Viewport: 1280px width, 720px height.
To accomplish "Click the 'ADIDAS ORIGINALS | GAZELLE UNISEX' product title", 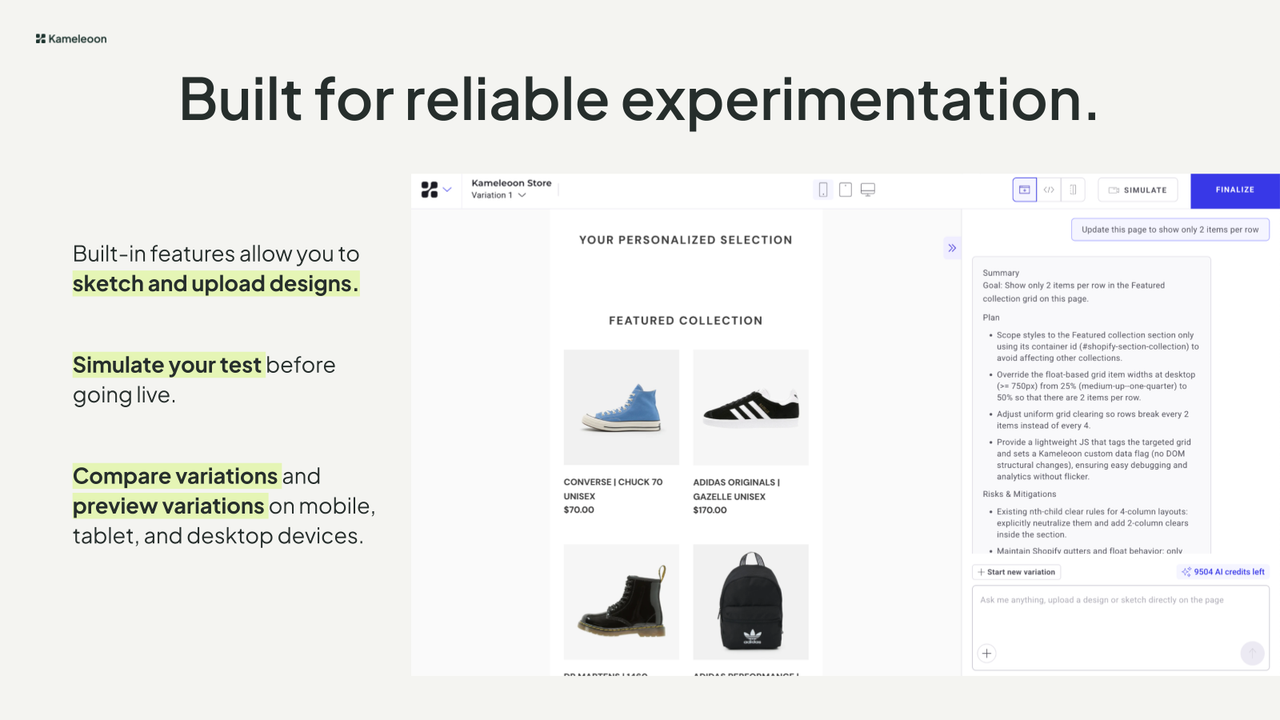I will [x=736, y=489].
